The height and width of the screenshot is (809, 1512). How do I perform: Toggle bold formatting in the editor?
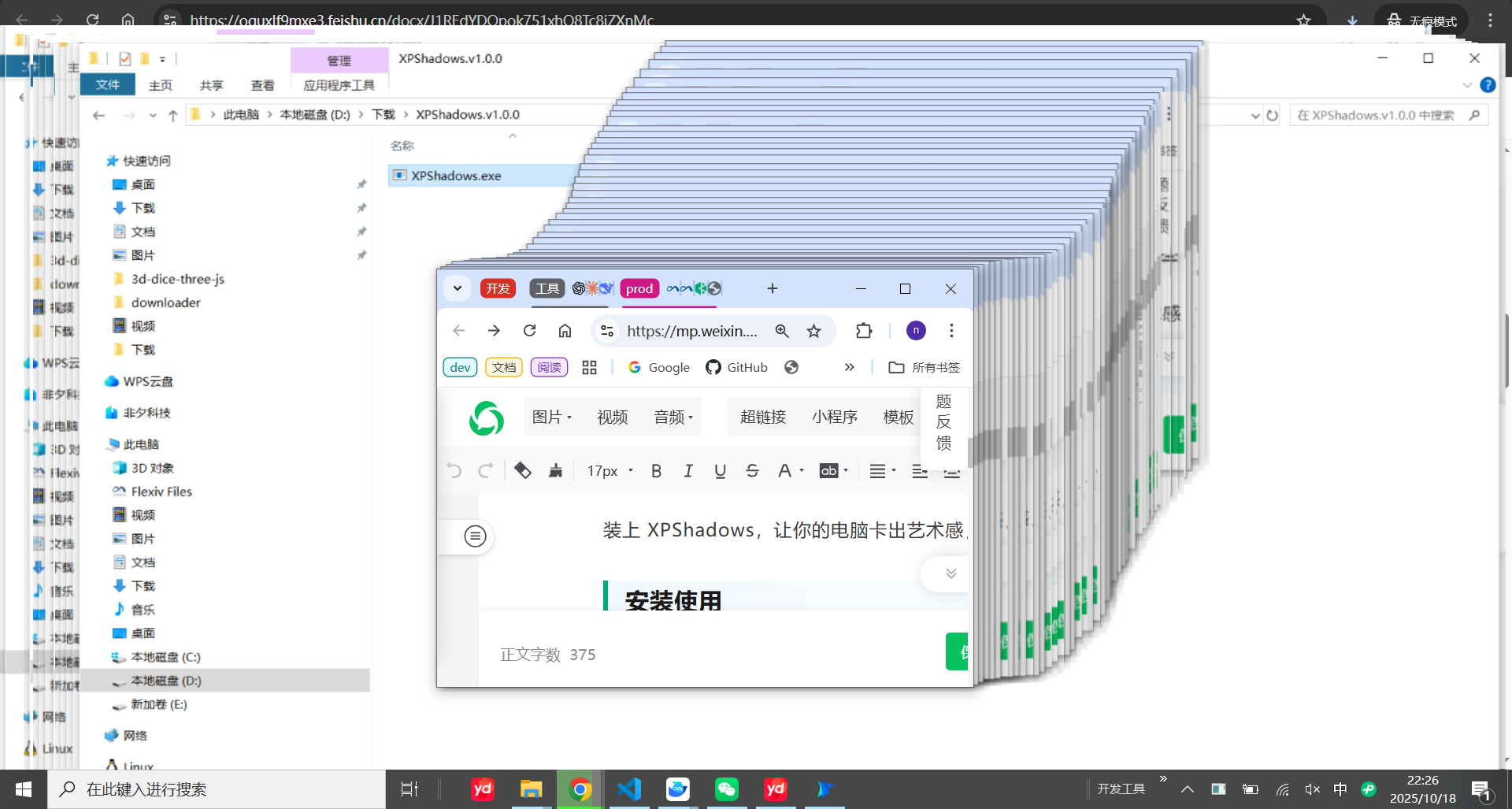656,471
